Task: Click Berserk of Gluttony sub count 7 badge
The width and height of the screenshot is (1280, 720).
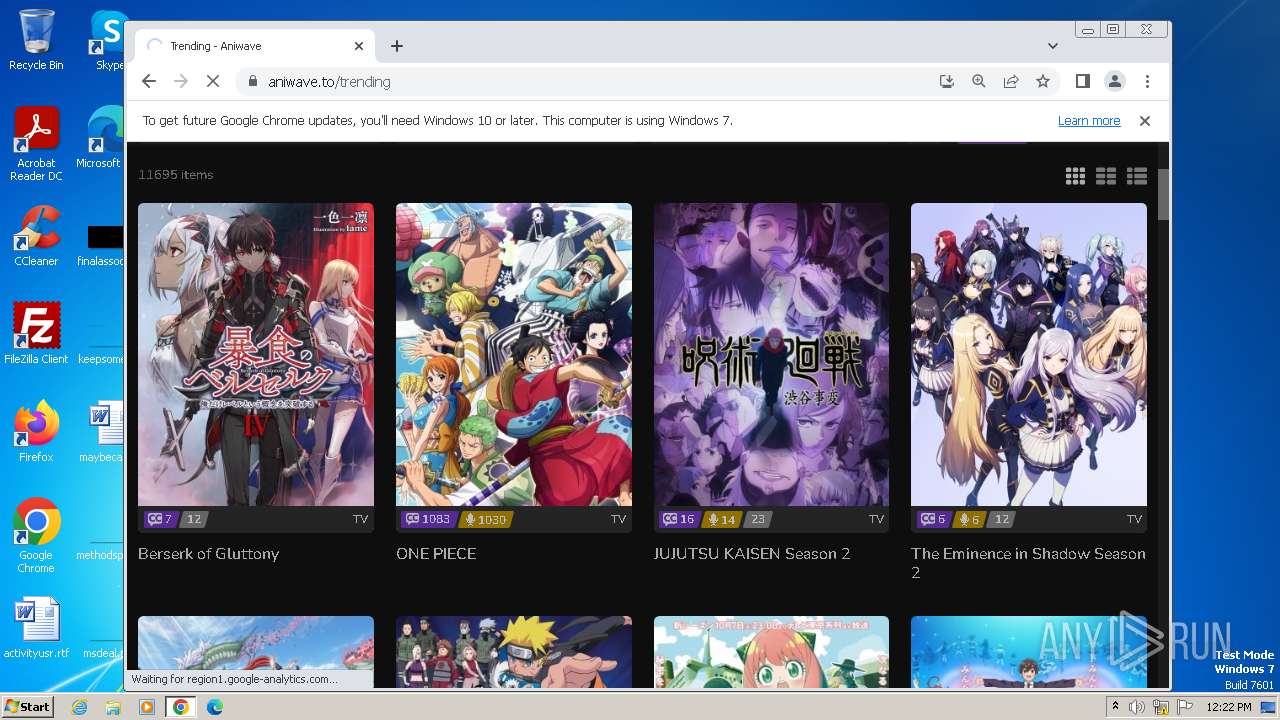Action: click(160, 519)
